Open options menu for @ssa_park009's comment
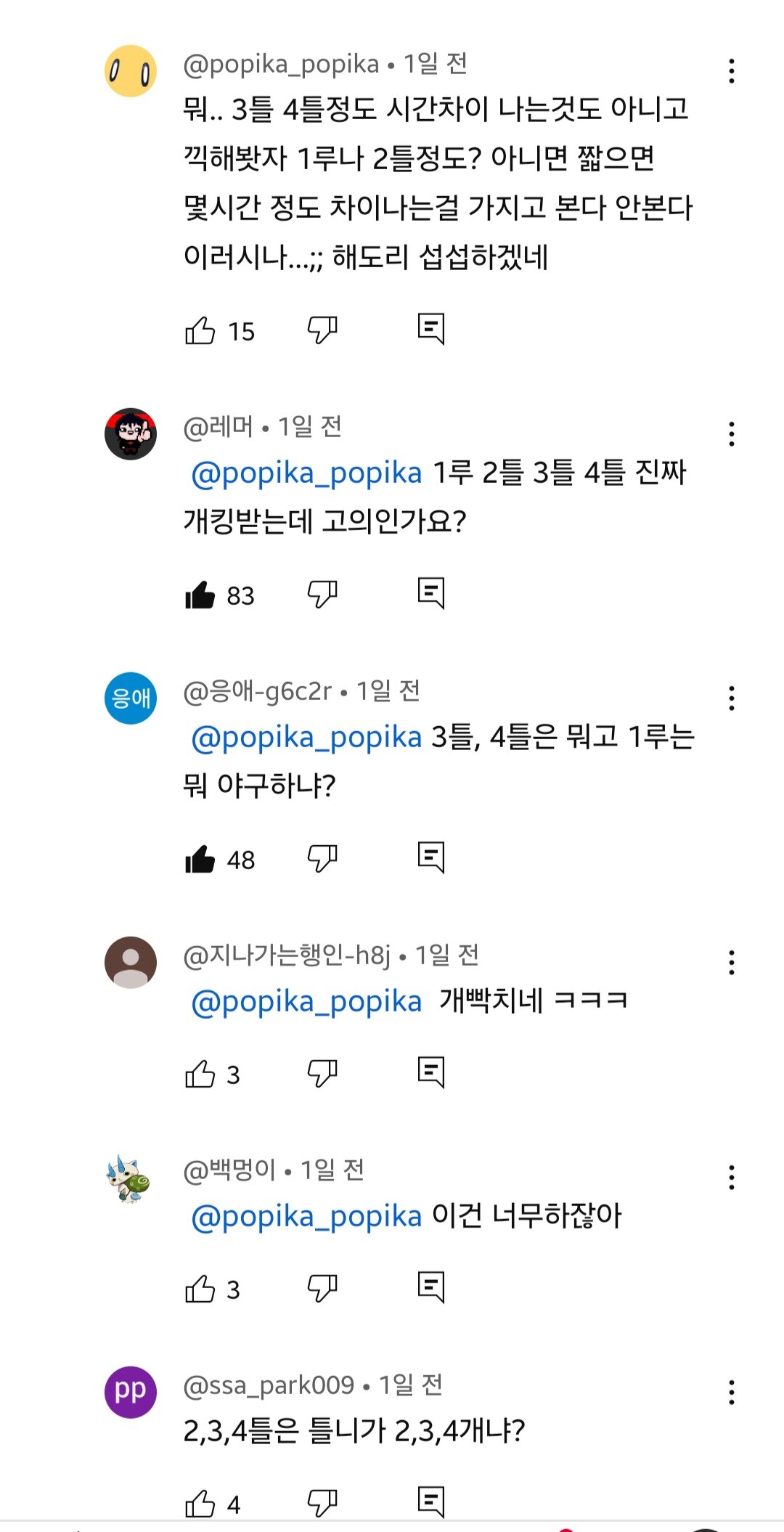Screen dimensions: 784x1532 coord(731,1393)
